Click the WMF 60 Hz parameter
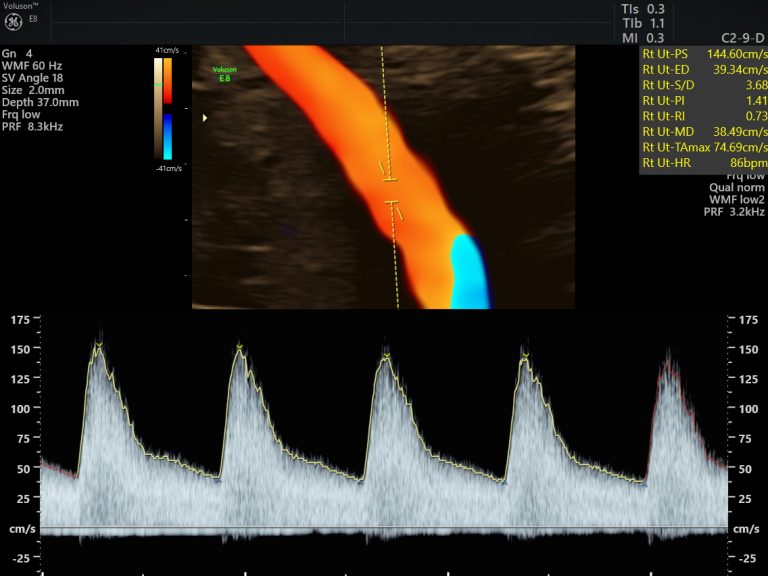The height and width of the screenshot is (576, 768). 36,65
